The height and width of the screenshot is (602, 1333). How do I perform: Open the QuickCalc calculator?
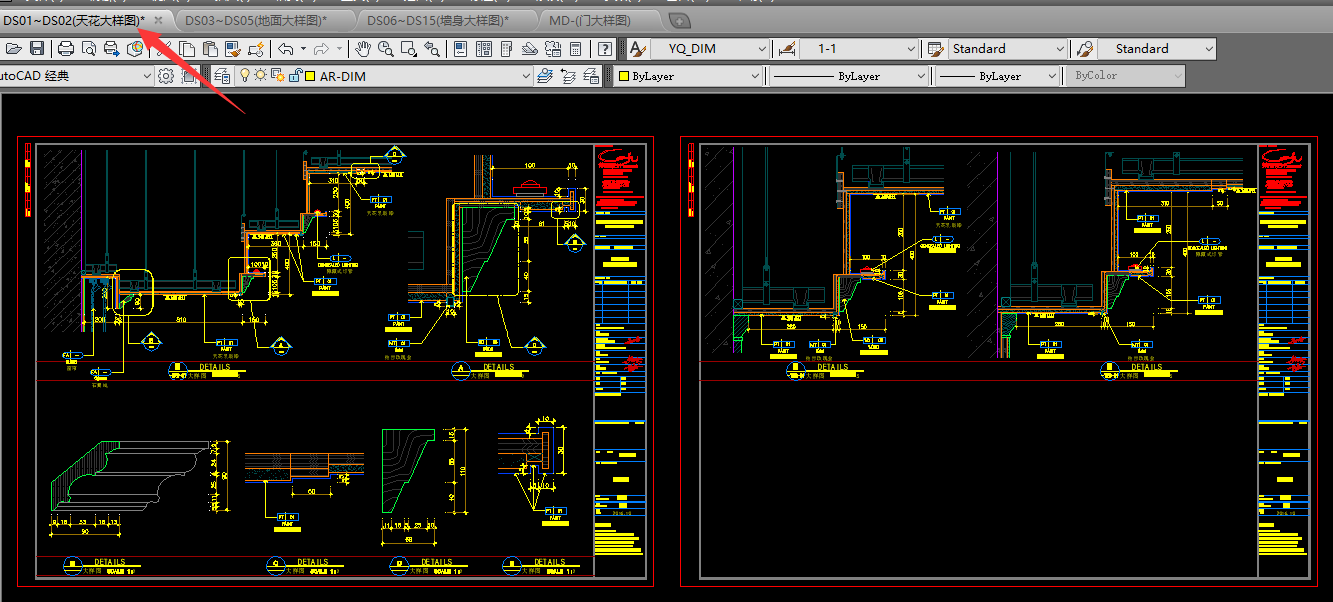pos(576,49)
